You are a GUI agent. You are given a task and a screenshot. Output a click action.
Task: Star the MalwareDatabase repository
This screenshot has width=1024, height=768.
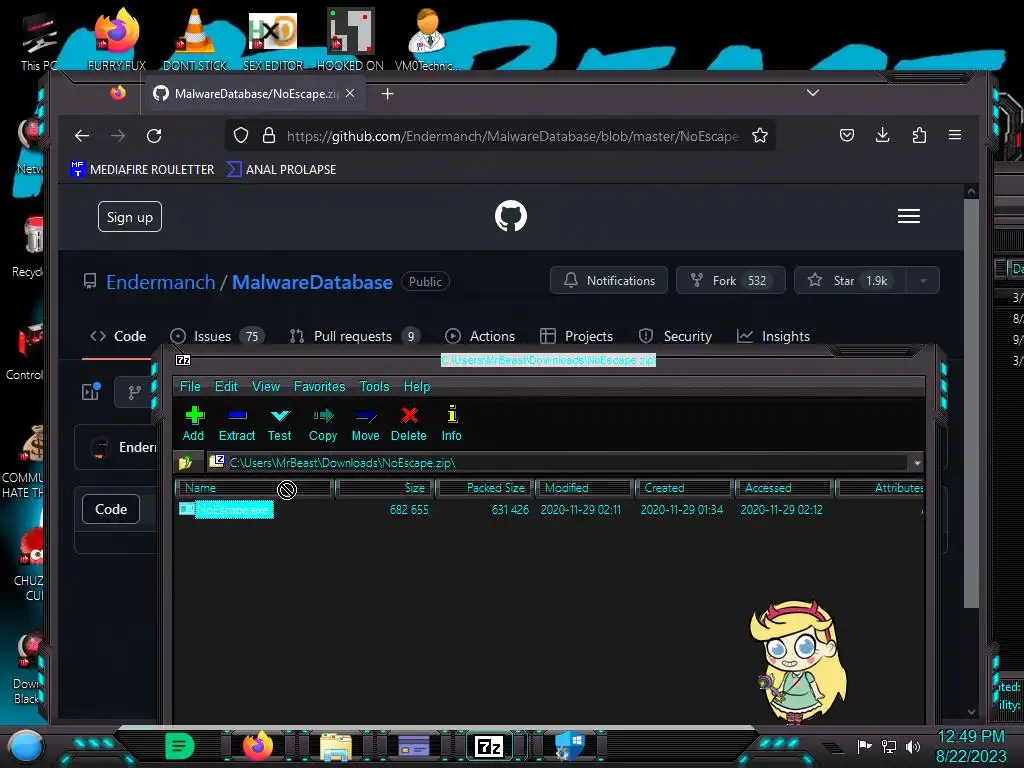(x=850, y=280)
